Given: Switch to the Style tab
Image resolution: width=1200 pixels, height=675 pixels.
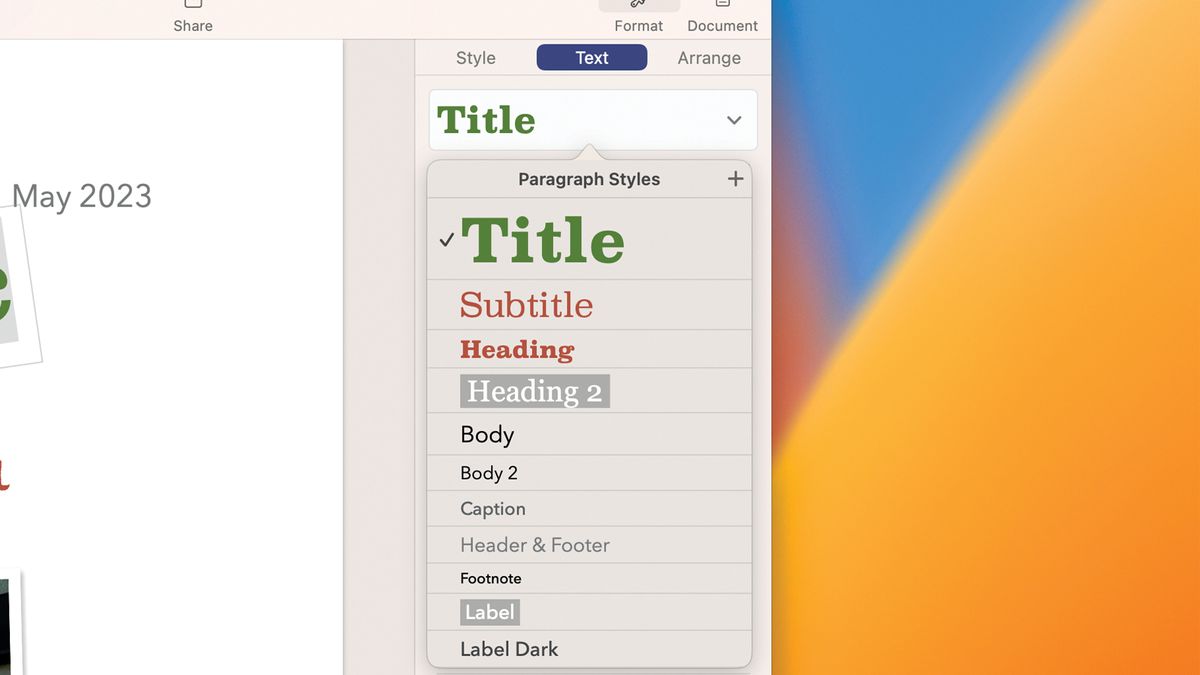Looking at the screenshot, I should point(474,57).
